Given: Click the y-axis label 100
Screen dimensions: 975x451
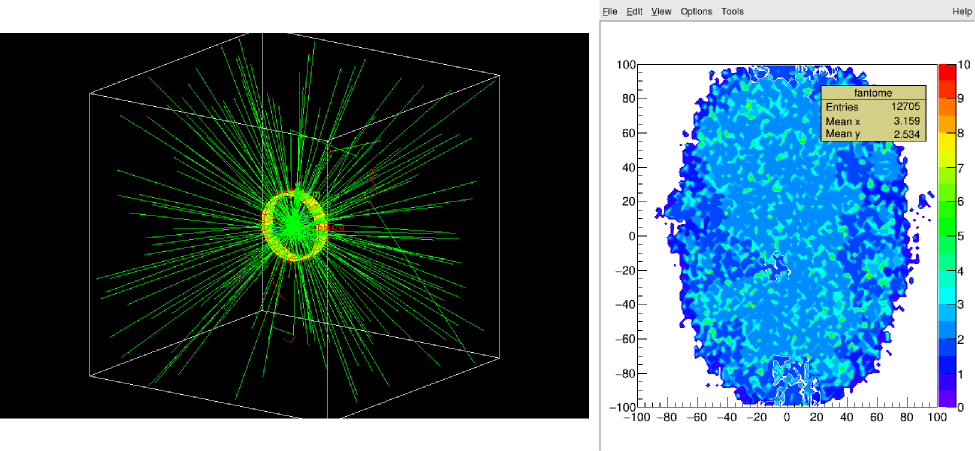Looking at the screenshot, I should click(x=625, y=64).
